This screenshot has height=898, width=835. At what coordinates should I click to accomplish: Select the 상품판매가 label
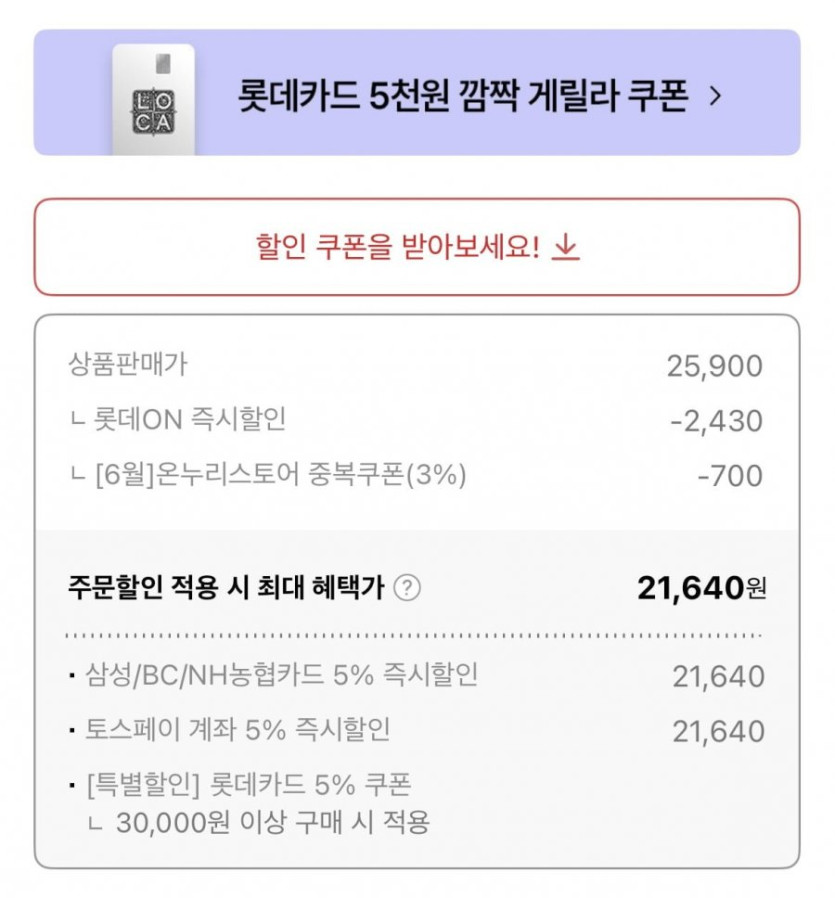pyautogui.click(x=128, y=365)
